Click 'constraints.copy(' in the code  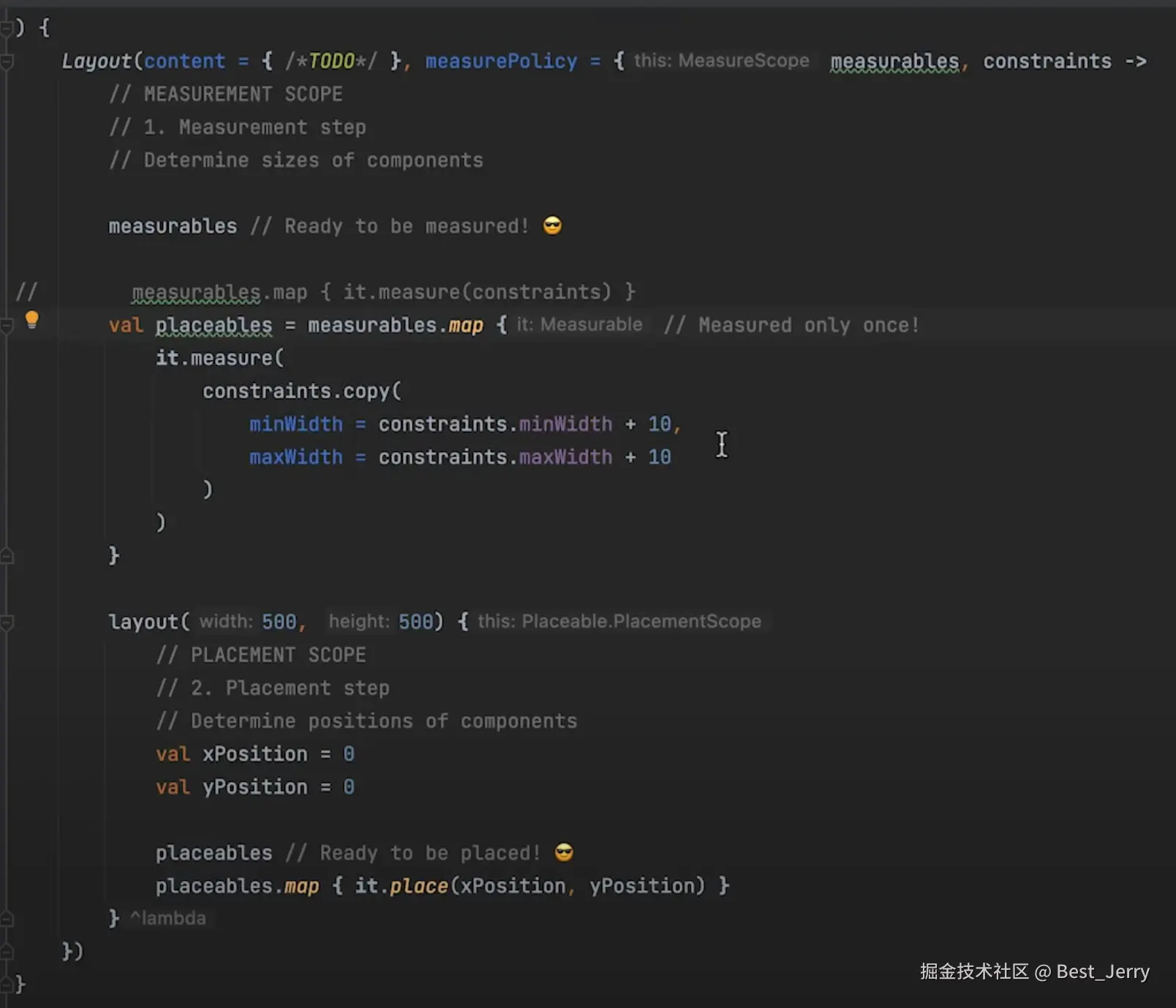coord(302,391)
